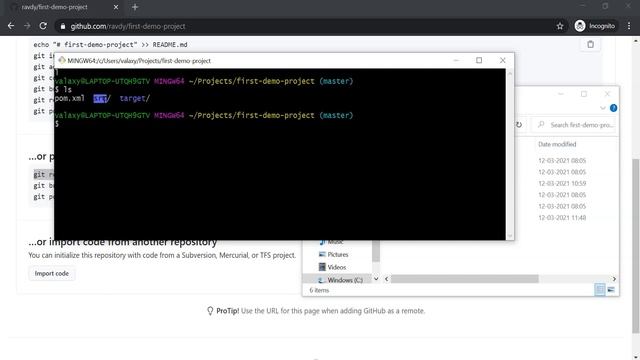Click the Explorer horizontal scroll left arrow
Image resolution: width=640 pixels, height=360 pixels.
tap(387, 279)
